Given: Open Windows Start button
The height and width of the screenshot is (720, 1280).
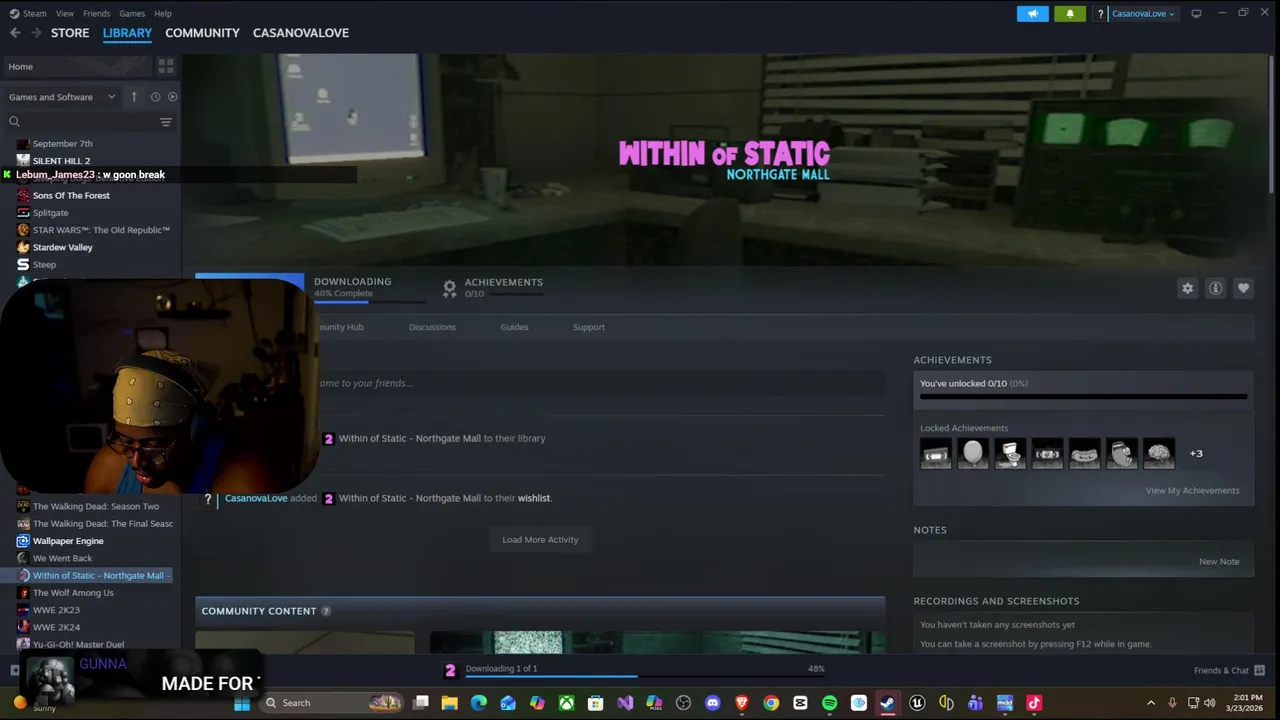Looking at the screenshot, I should point(242,703).
